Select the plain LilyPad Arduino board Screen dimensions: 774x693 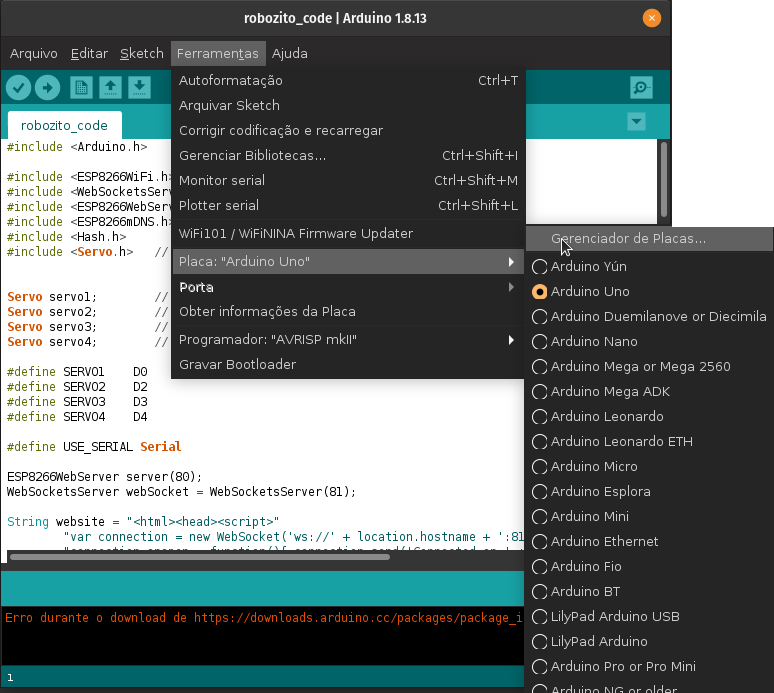point(650,642)
